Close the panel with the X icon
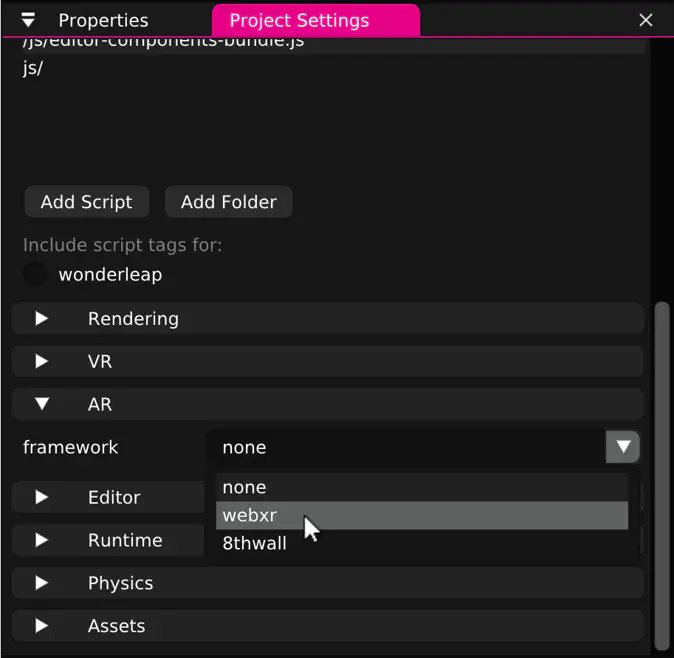This screenshot has height=658, width=674. [x=645, y=20]
